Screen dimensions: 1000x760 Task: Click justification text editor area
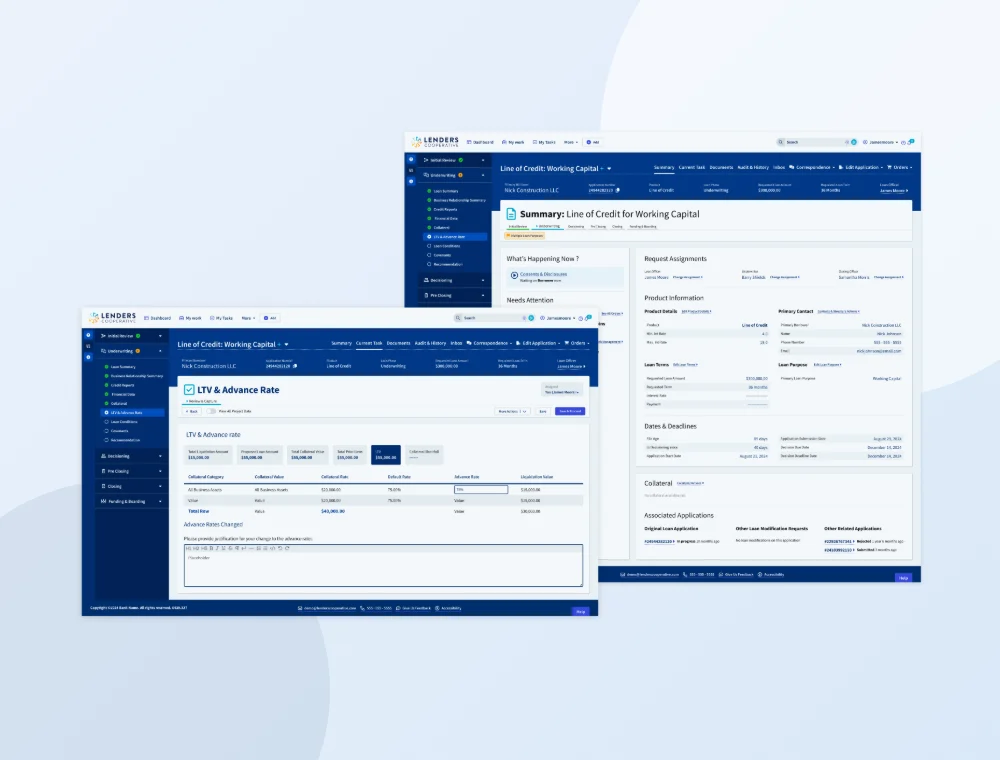point(383,569)
